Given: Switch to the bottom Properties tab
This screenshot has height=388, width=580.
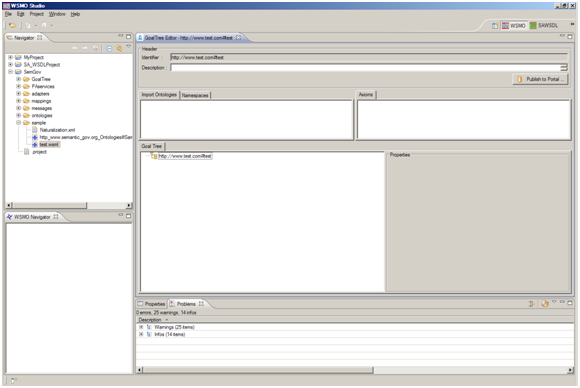Looking at the screenshot, I should (x=151, y=304).
